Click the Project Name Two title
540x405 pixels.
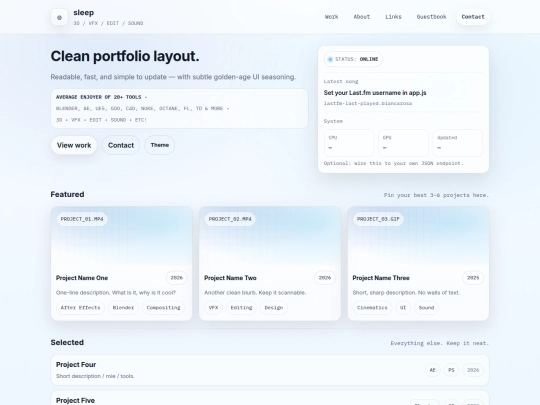[x=230, y=278]
